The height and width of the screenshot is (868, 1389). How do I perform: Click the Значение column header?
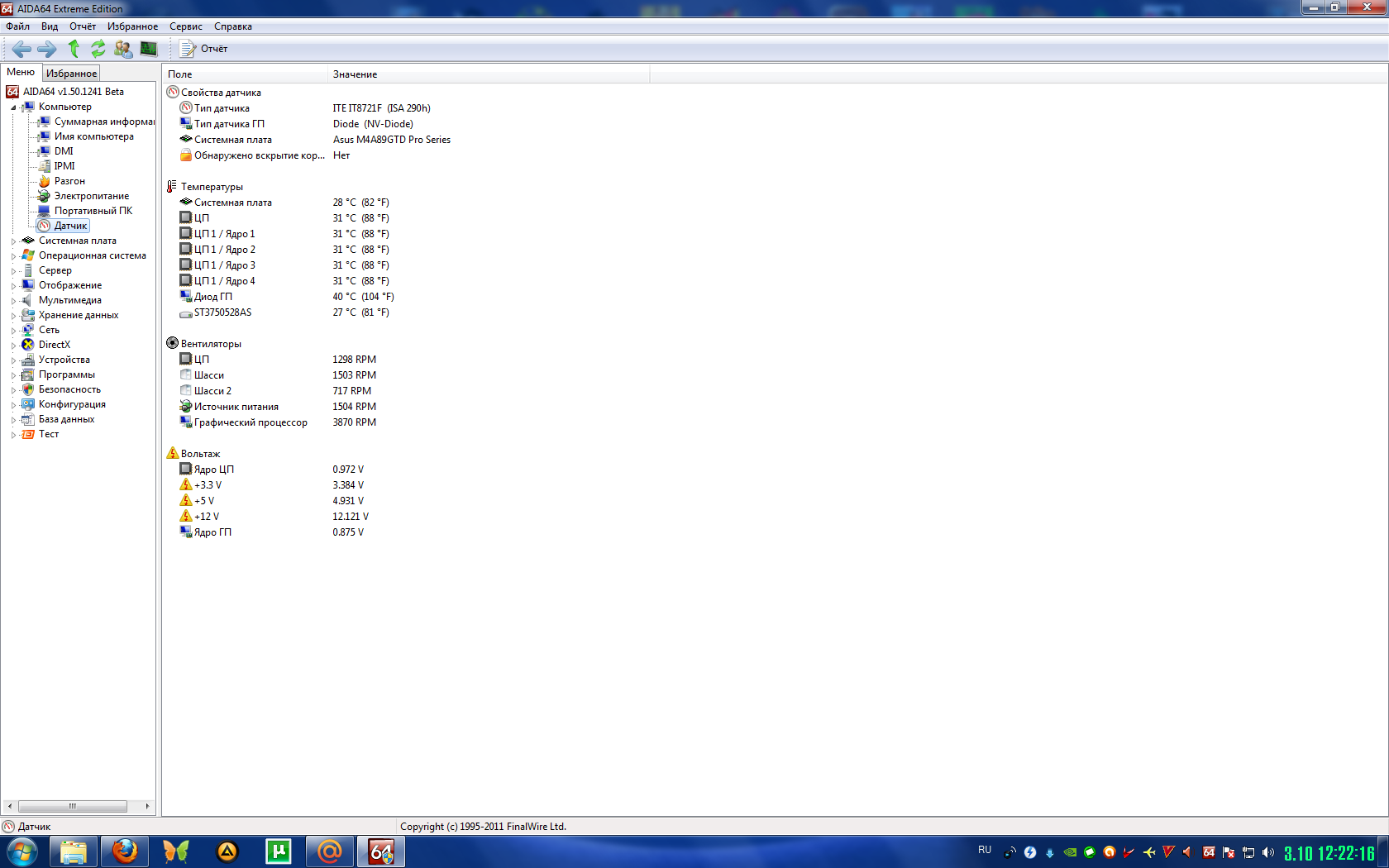tap(489, 74)
